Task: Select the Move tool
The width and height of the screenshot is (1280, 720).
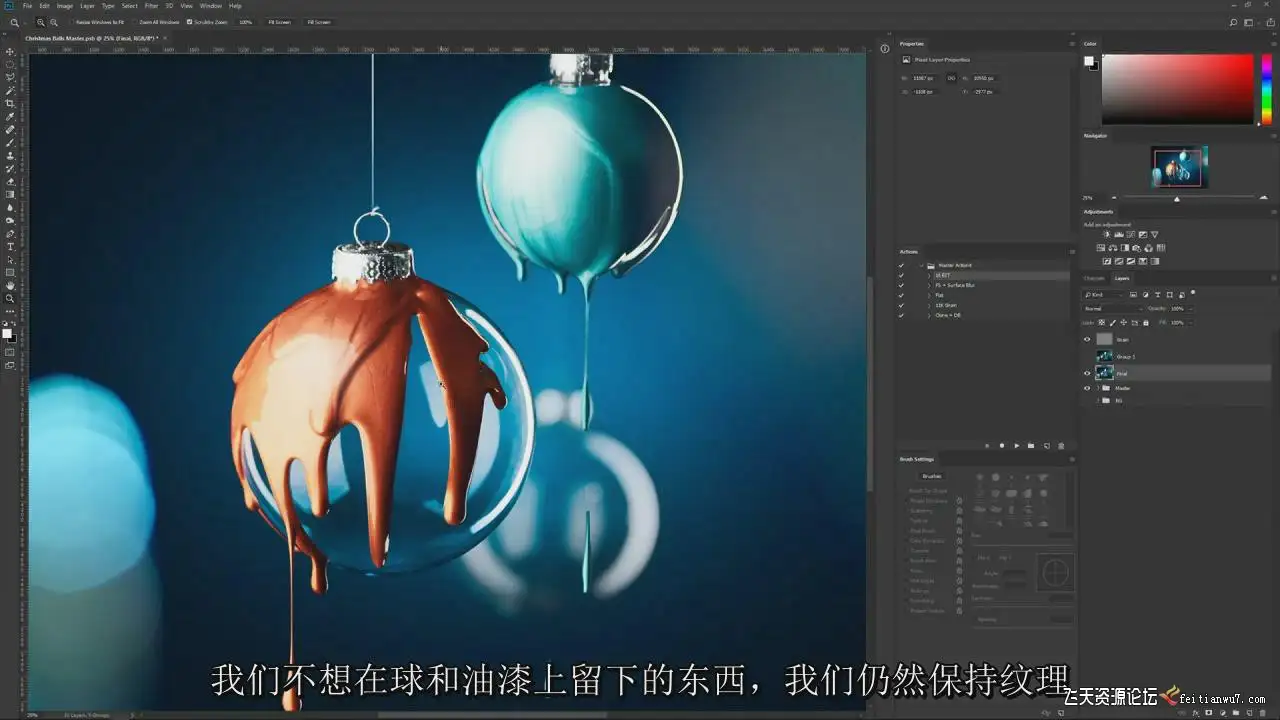Action: pyautogui.click(x=11, y=51)
